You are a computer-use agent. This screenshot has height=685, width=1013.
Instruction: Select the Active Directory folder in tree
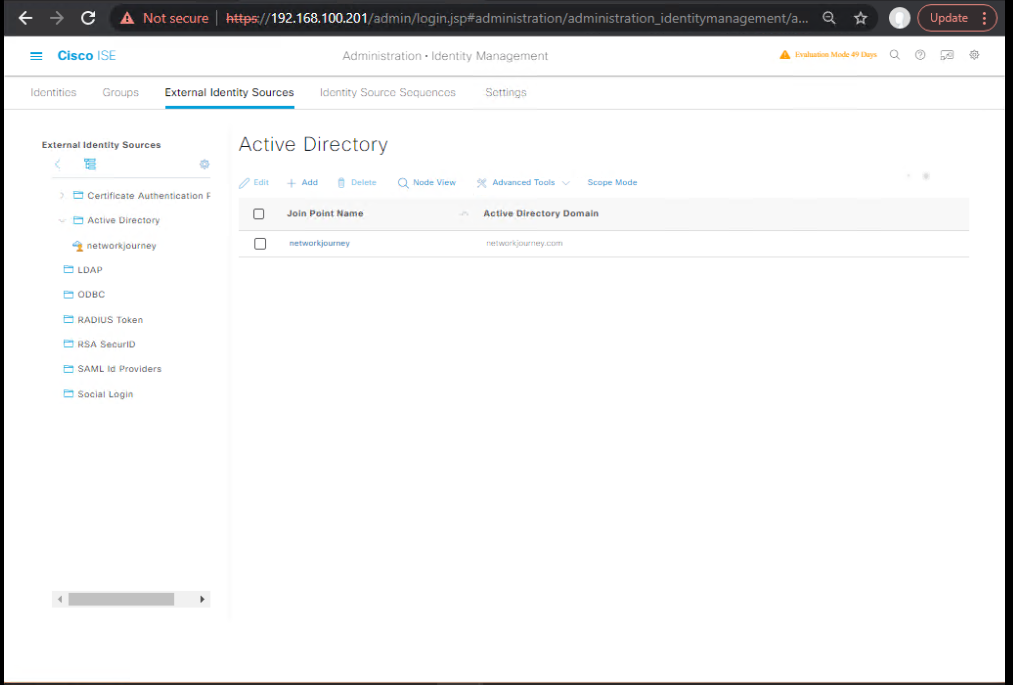pyautogui.click(x=123, y=220)
